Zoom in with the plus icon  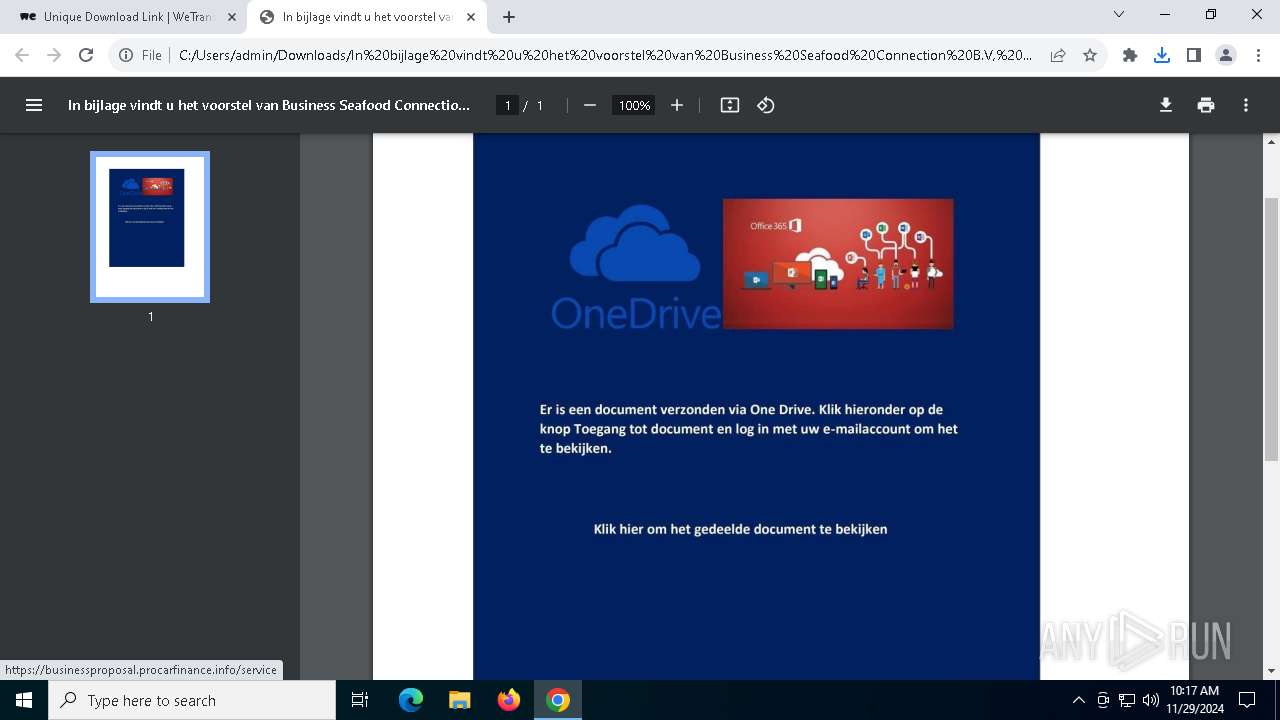point(677,105)
